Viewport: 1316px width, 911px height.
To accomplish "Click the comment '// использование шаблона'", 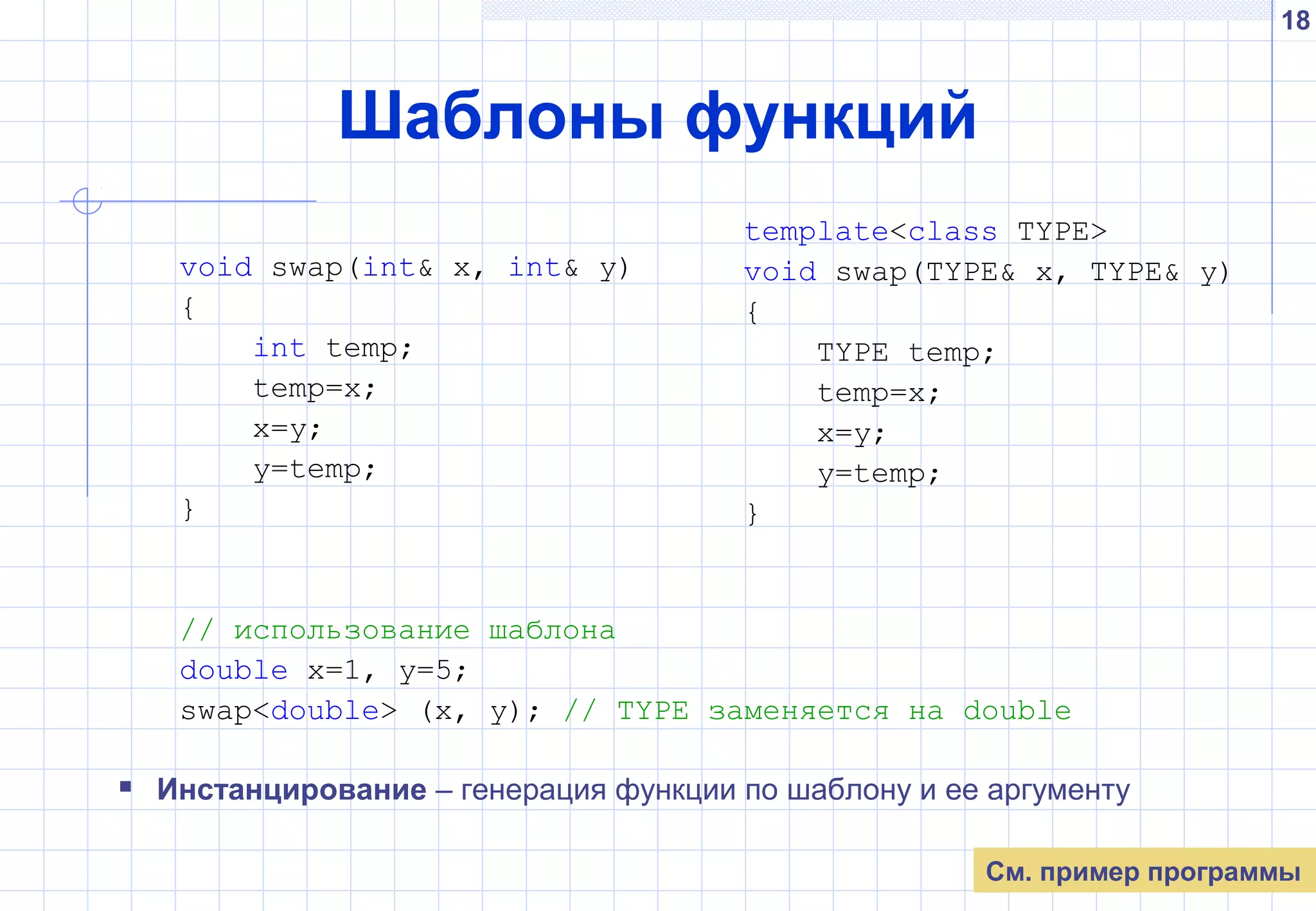I will pyautogui.click(x=398, y=630).
